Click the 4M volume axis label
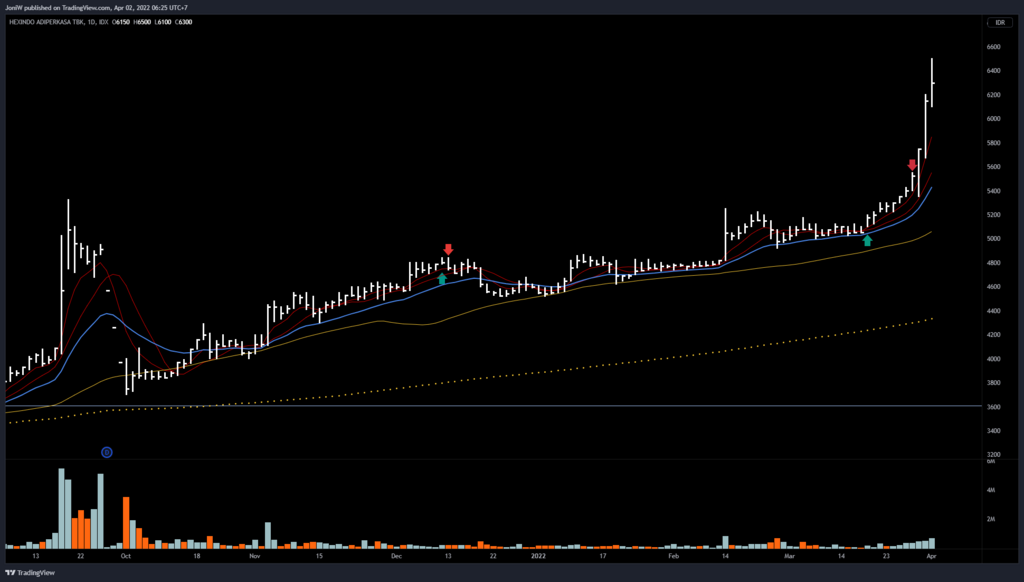 [990, 491]
